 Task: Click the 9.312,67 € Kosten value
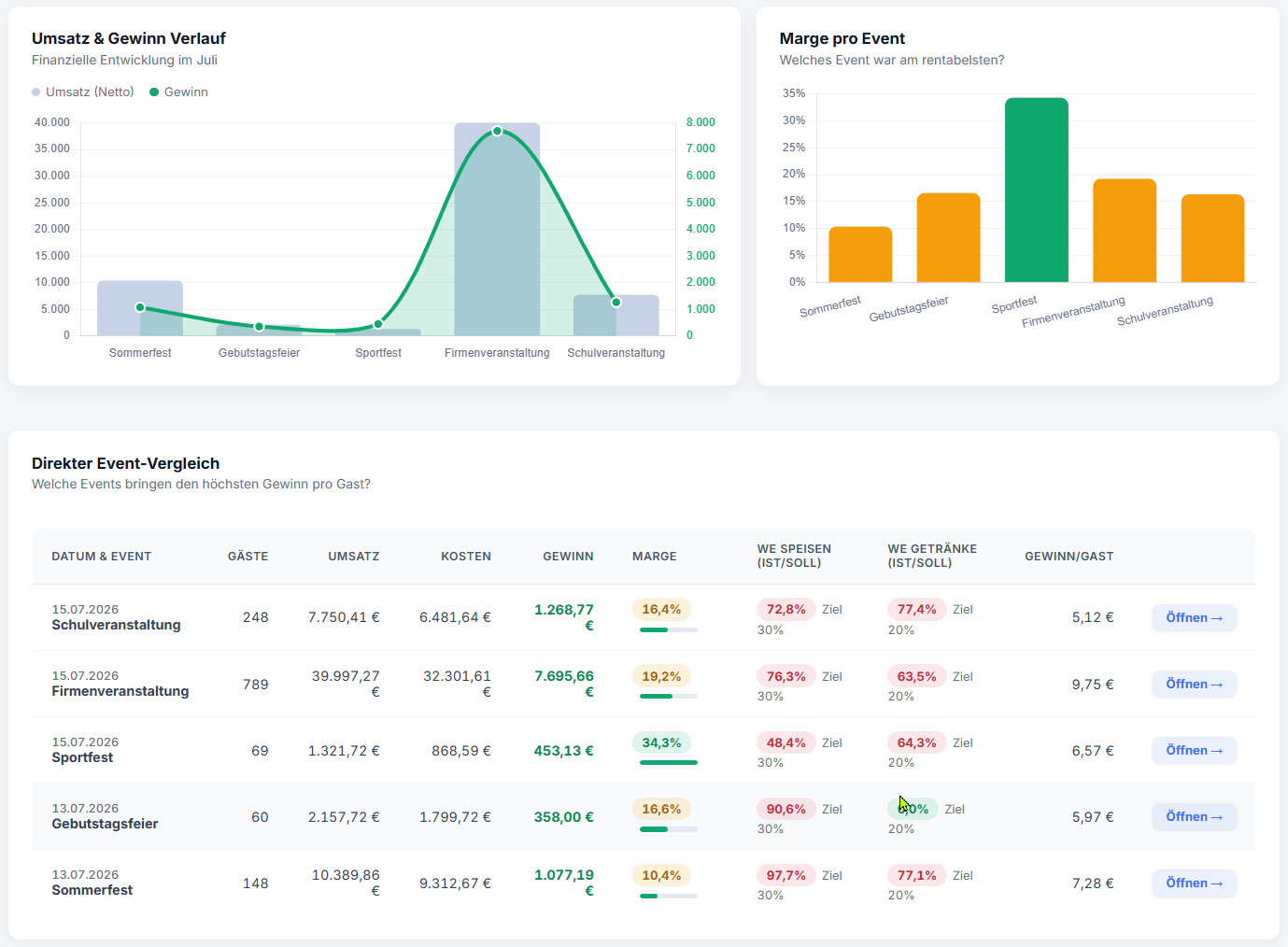(455, 883)
